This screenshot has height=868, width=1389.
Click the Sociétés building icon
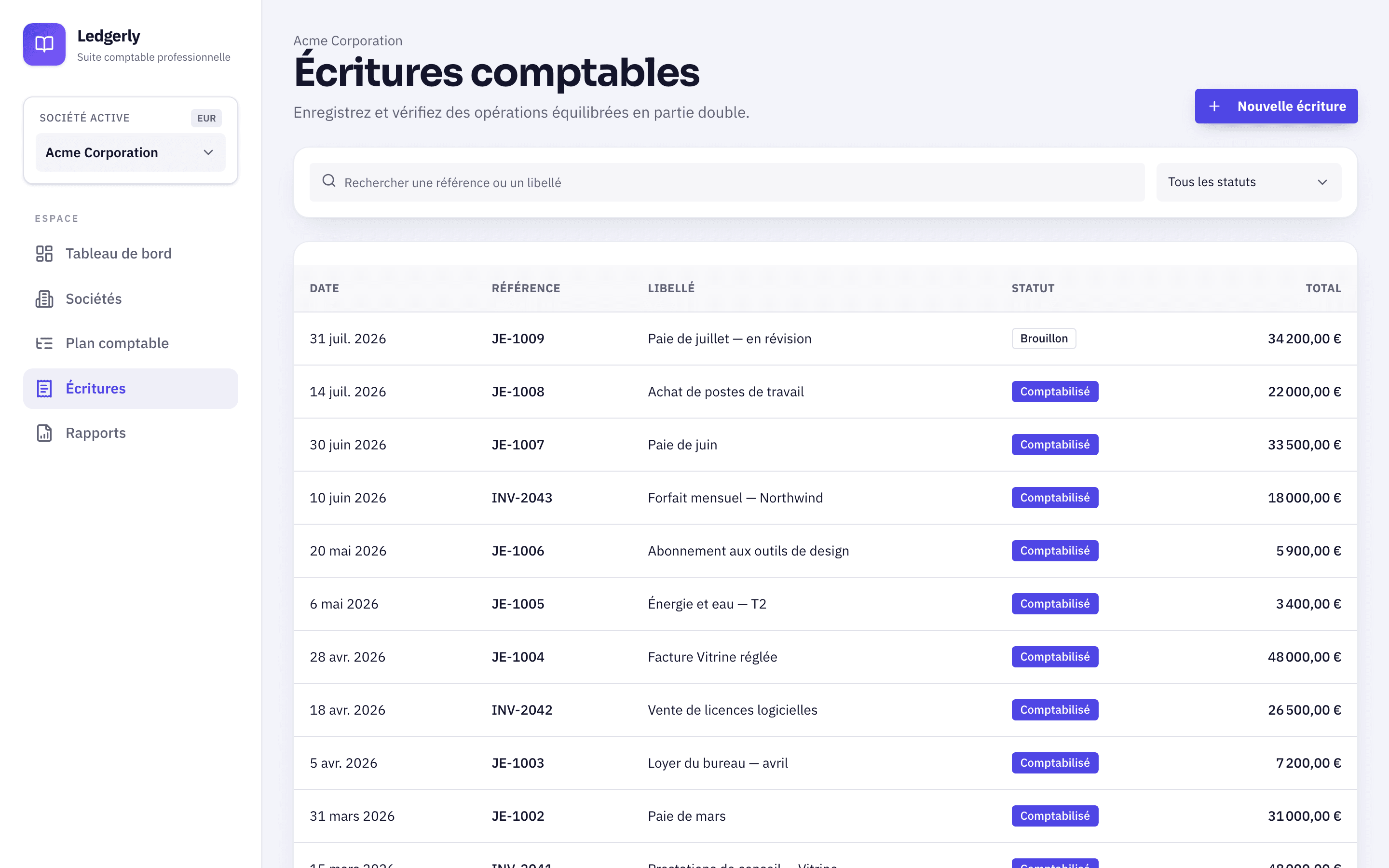pyautogui.click(x=44, y=298)
